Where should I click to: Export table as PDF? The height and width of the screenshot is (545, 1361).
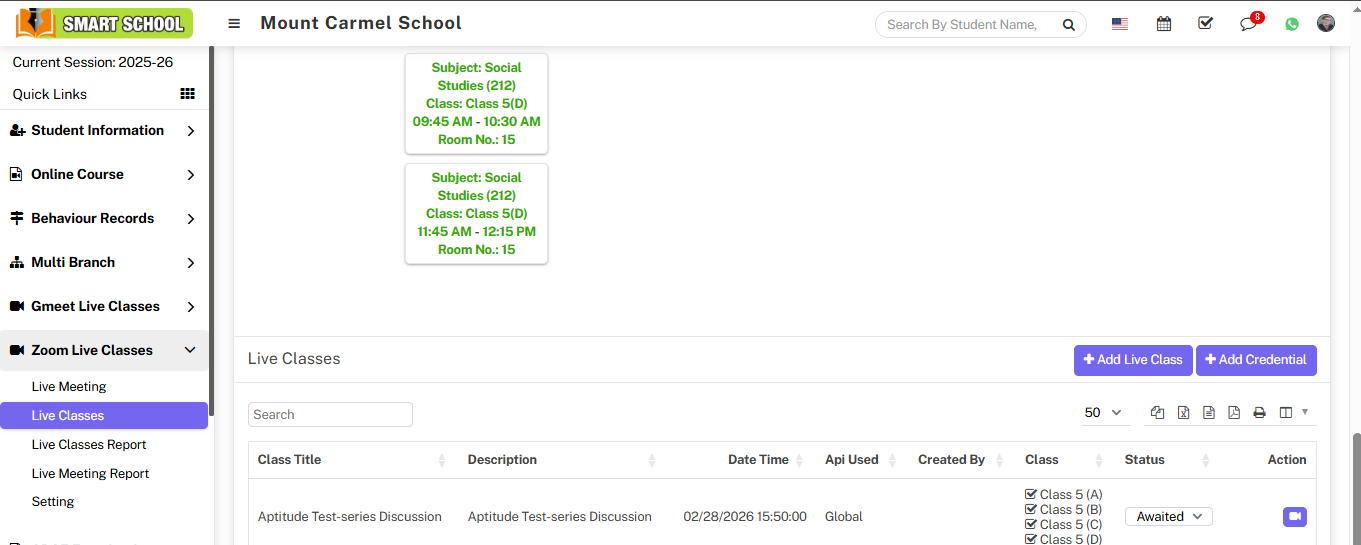pos(1234,413)
